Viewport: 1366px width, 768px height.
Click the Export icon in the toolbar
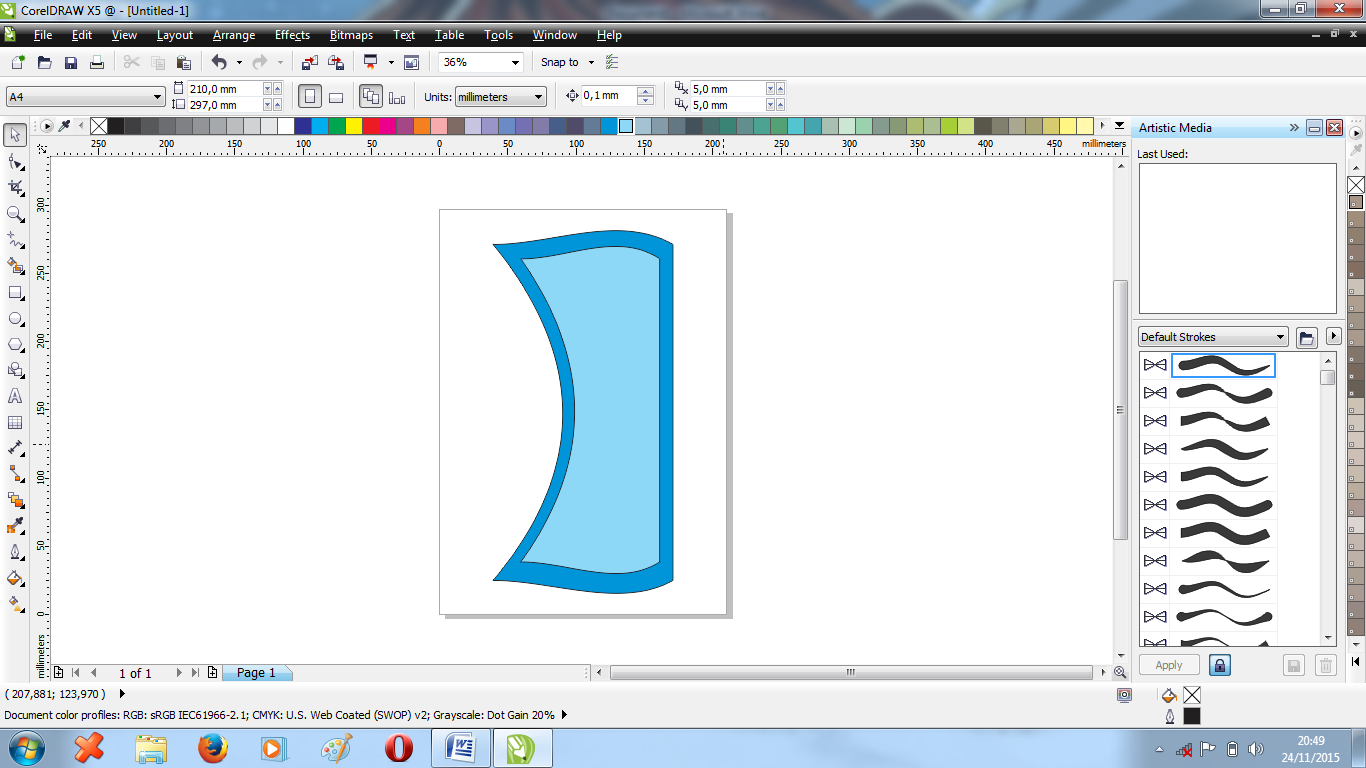pos(337,62)
